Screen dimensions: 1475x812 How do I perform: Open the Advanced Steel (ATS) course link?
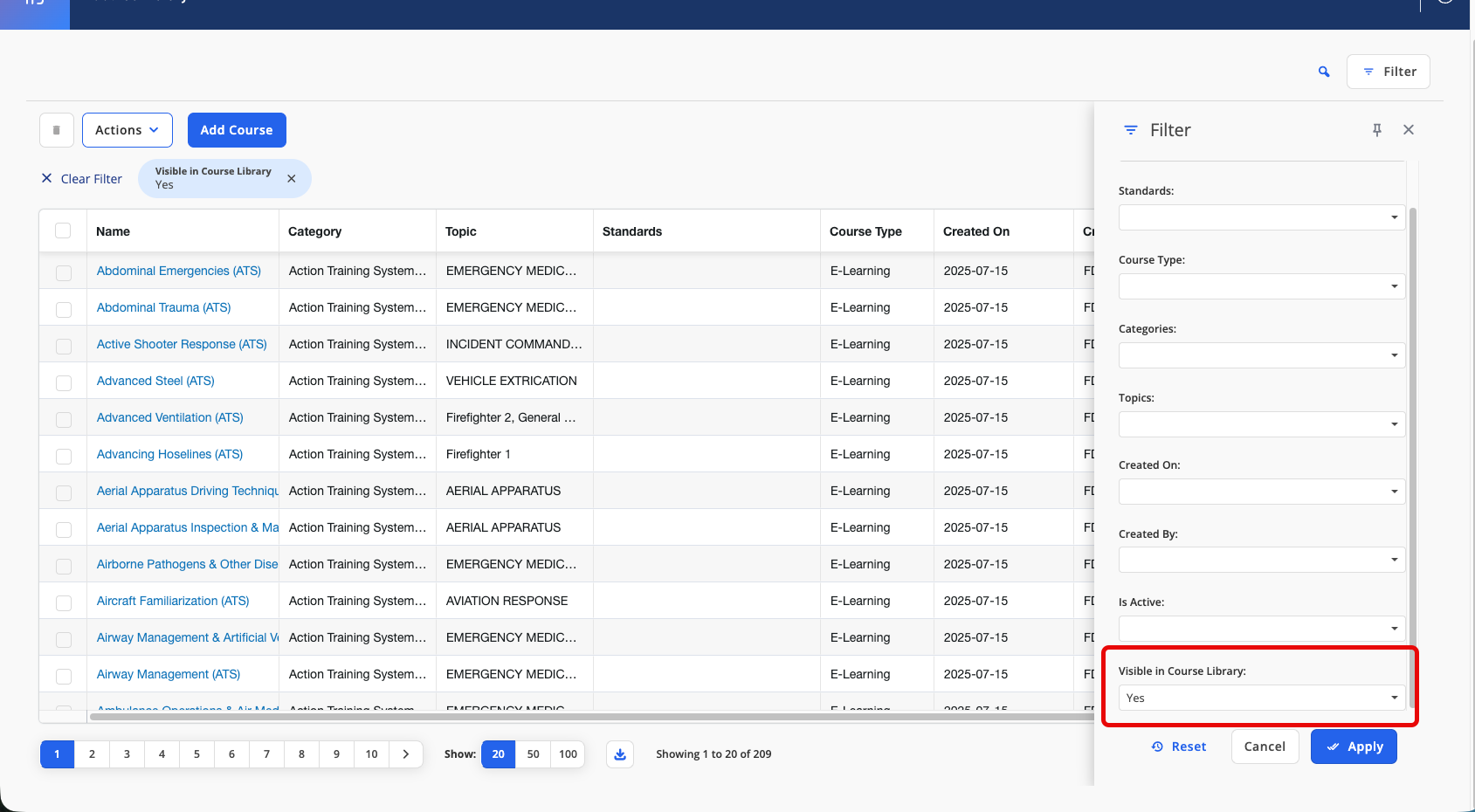pyautogui.click(x=155, y=381)
